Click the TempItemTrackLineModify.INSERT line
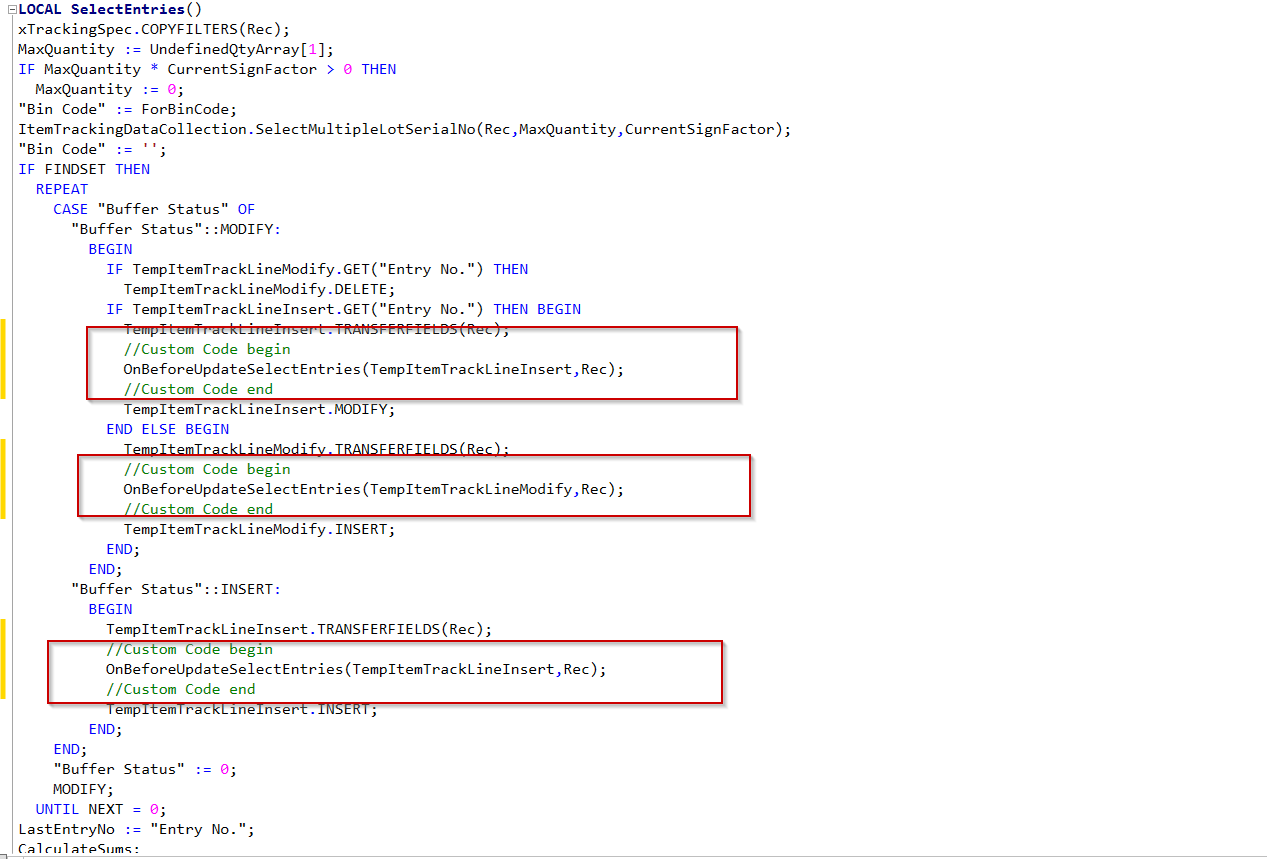This screenshot has height=859, width=1267. pyautogui.click(x=260, y=529)
